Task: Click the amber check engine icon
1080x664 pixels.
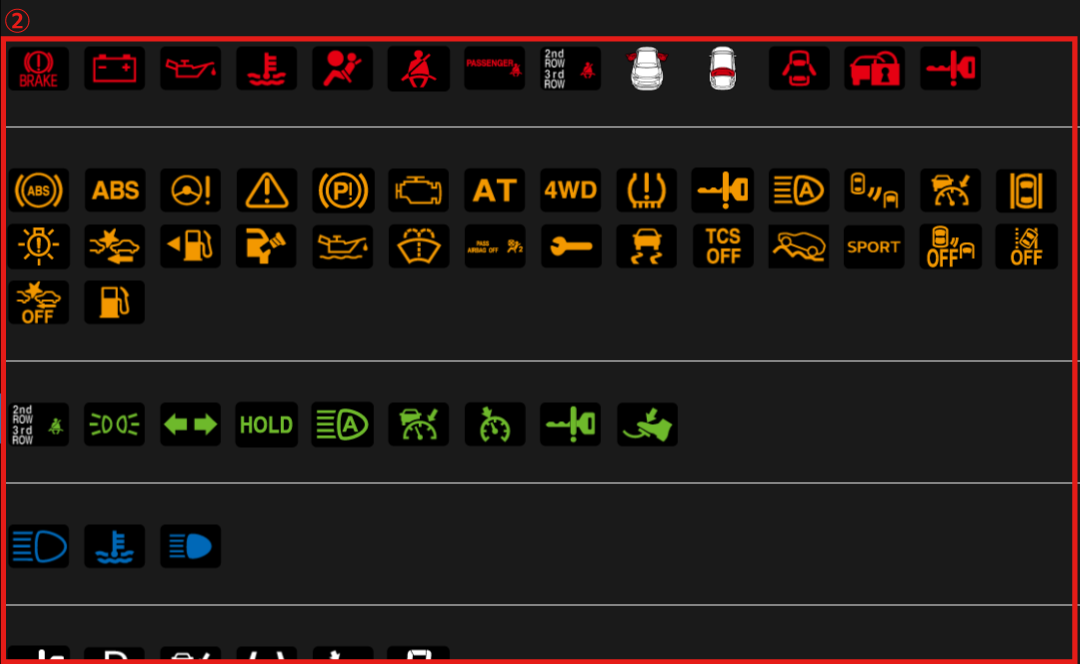Action: [419, 190]
